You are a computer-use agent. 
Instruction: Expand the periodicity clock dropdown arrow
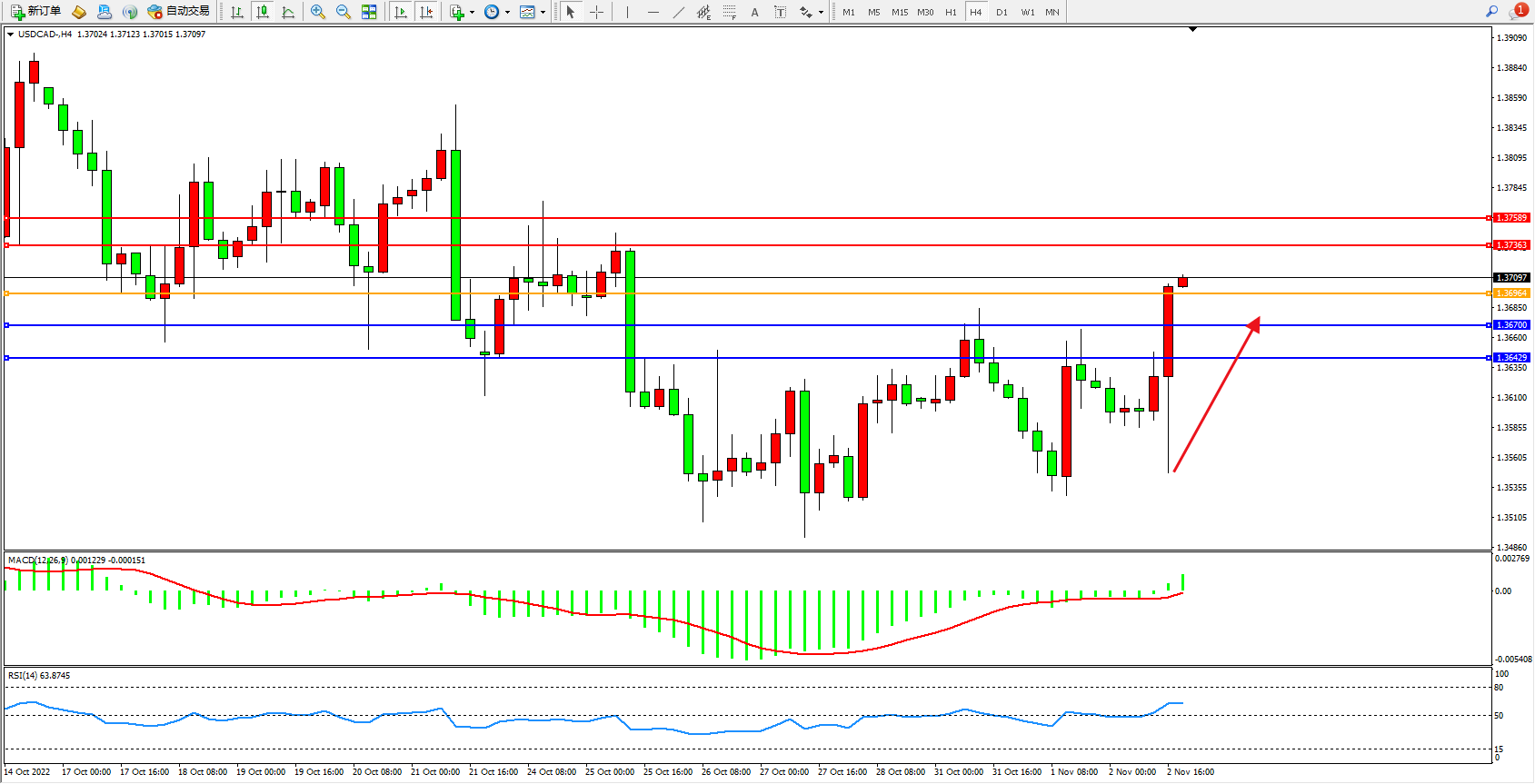pos(507,12)
